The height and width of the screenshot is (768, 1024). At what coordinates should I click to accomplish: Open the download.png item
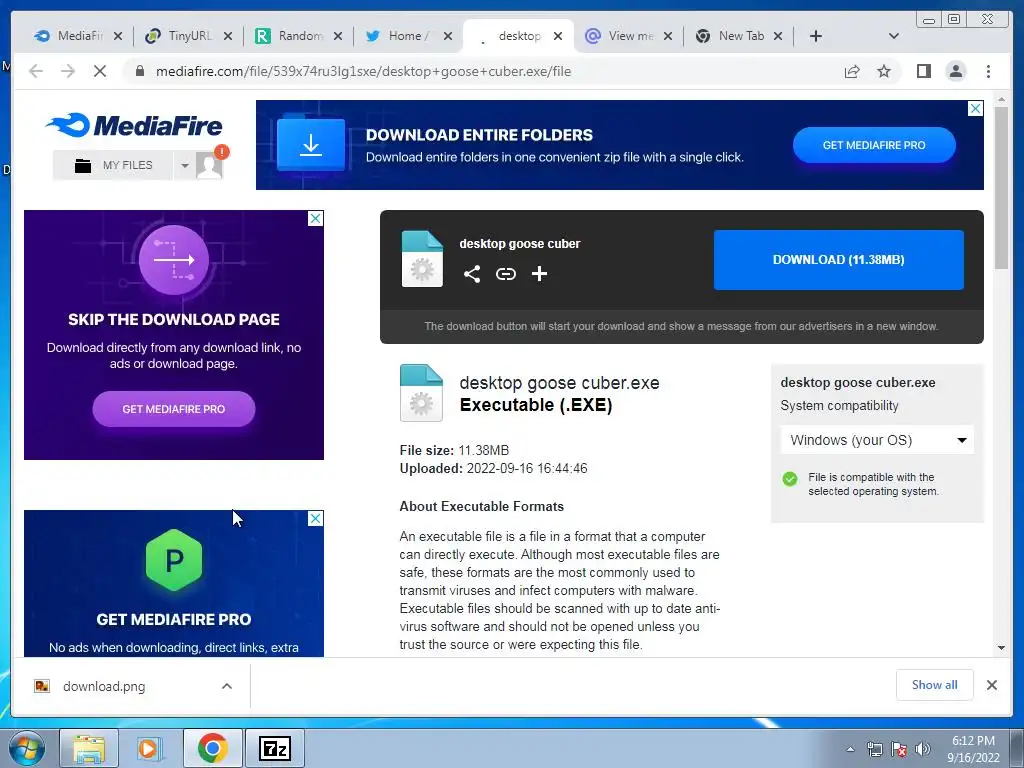104,686
